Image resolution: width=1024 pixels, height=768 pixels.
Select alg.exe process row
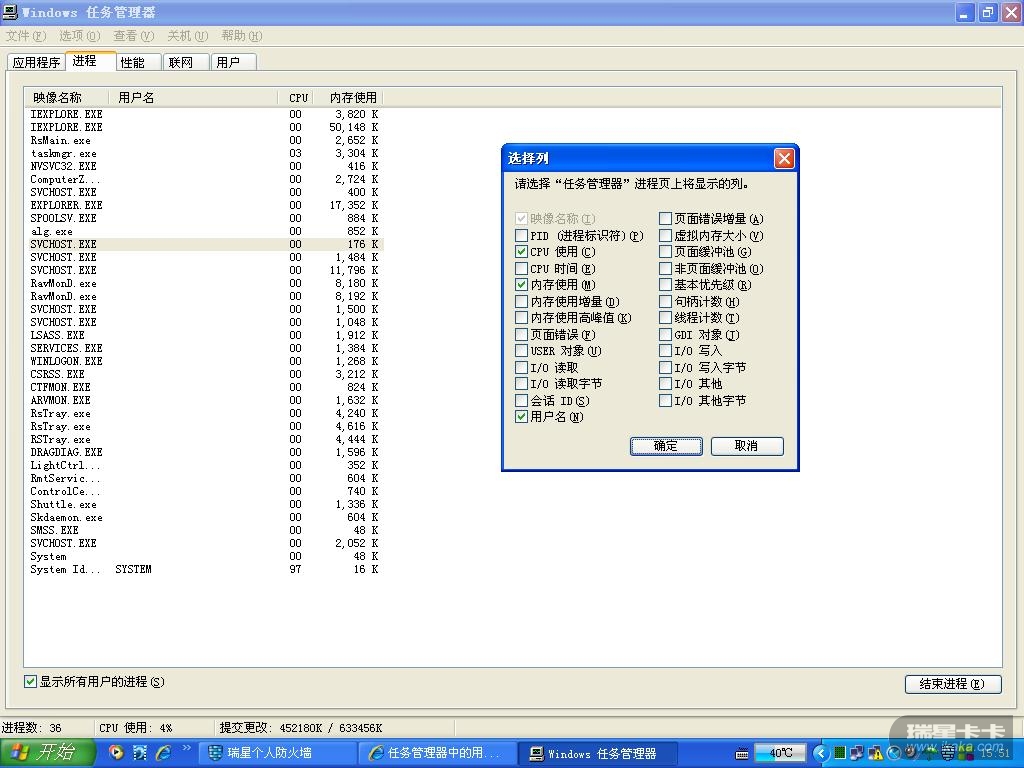[204, 231]
